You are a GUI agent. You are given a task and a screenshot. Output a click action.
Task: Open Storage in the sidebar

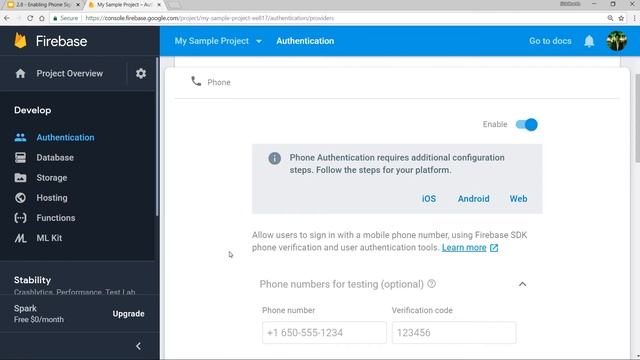pyautogui.click(x=52, y=178)
